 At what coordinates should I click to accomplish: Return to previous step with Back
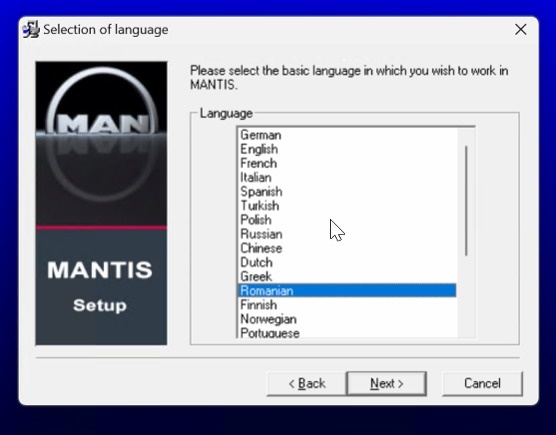tap(306, 384)
